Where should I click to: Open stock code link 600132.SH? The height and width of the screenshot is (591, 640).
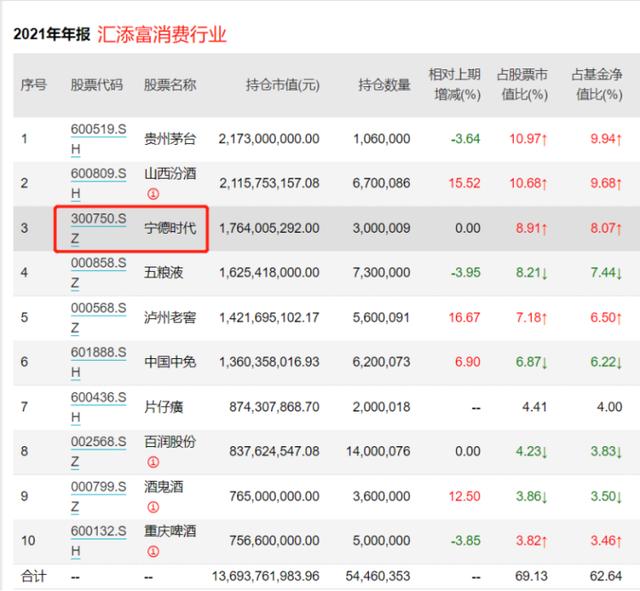click(98, 541)
